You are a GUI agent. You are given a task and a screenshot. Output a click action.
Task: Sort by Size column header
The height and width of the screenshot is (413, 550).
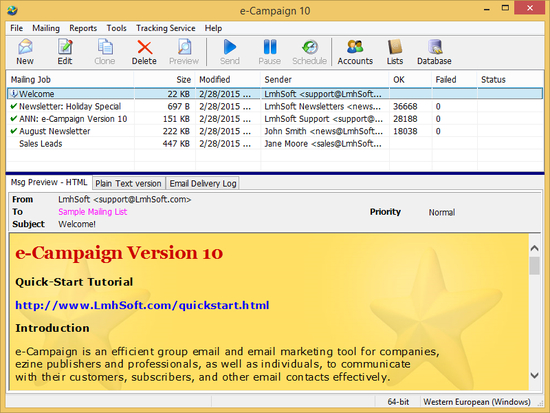click(x=165, y=80)
